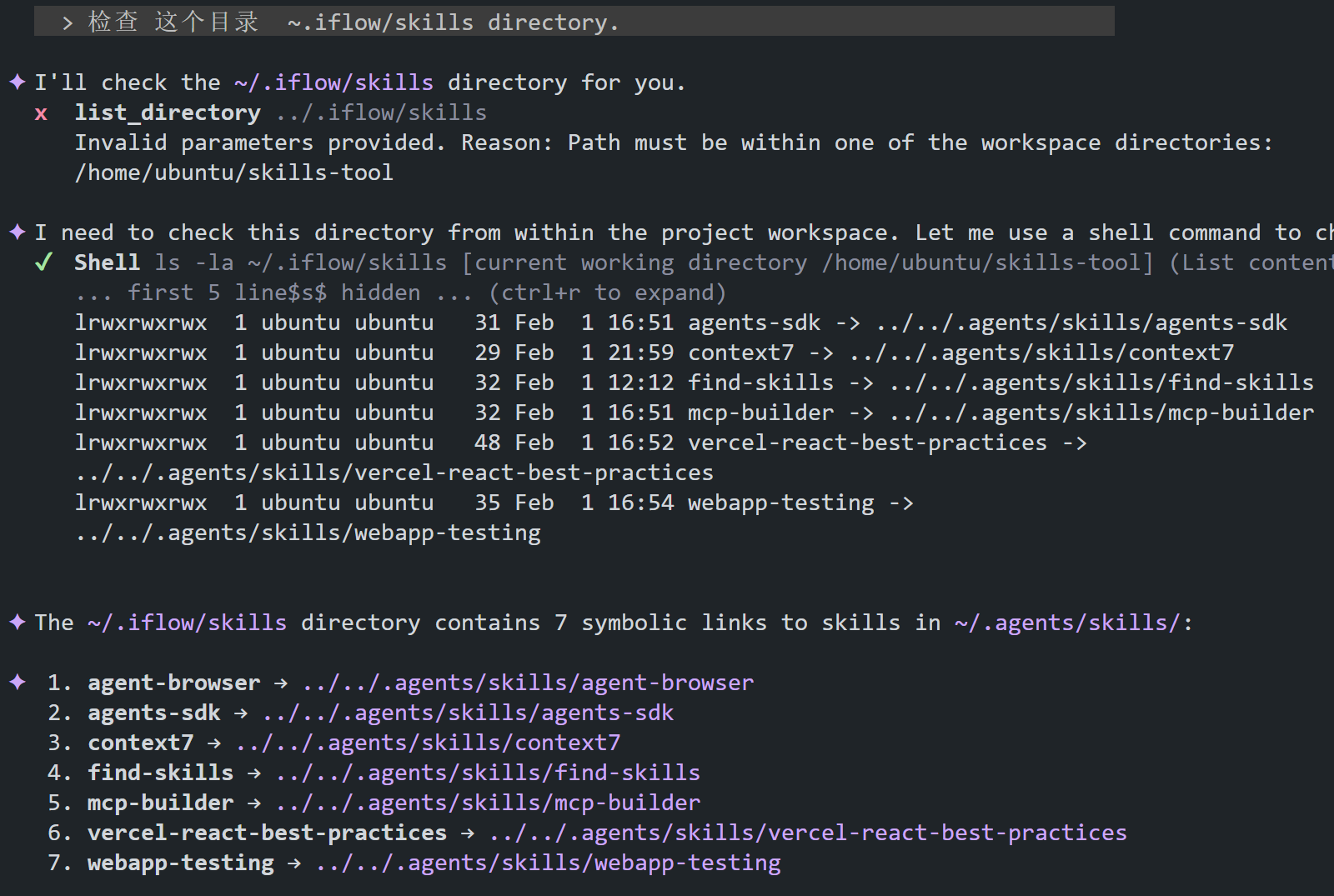The height and width of the screenshot is (896, 1334).
Task: Click the sparkle icon before "I need to check"
Action: (x=18, y=232)
